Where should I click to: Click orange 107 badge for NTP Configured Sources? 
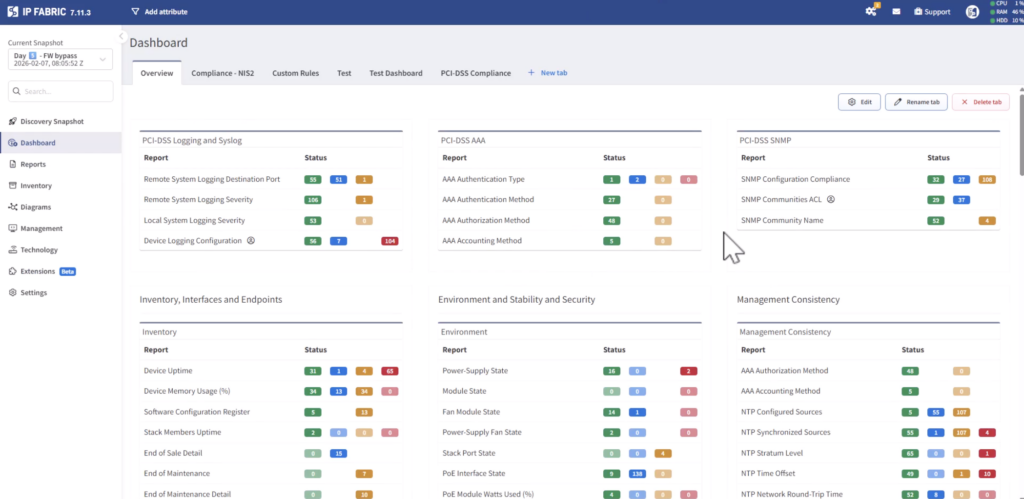click(x=961, y=412)
